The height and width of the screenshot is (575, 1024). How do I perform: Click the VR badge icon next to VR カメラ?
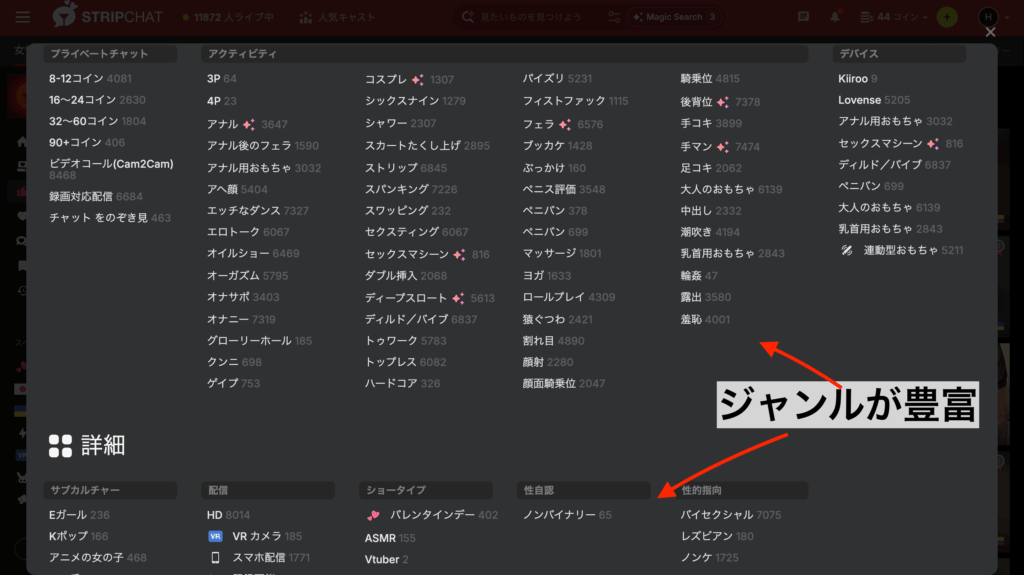215,536
